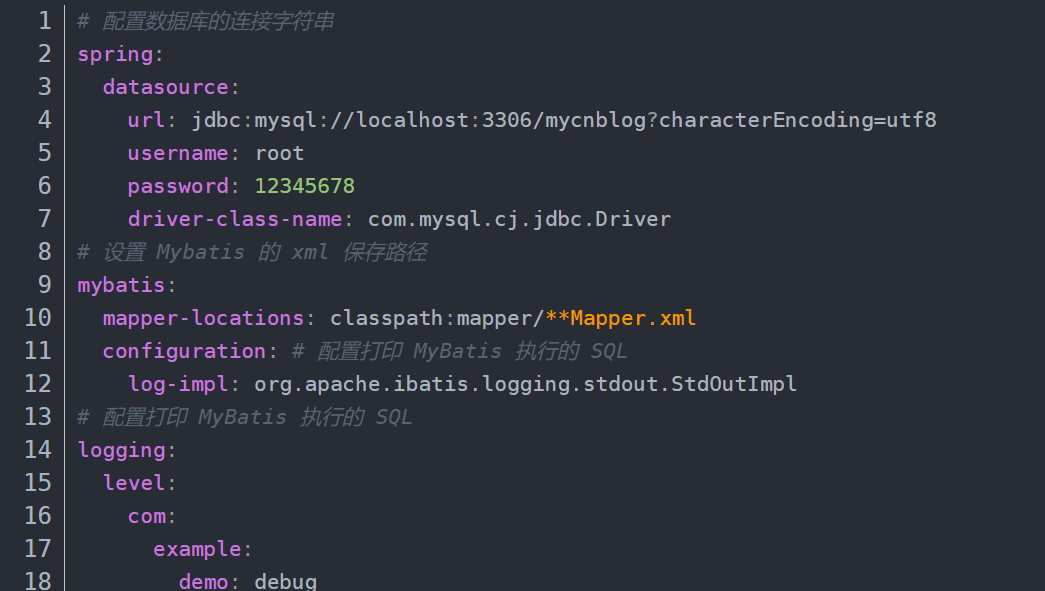Click the **Mapper.xml highlighted text
The width and height of the screenshot is (1045, 591).
pos(620,318)
